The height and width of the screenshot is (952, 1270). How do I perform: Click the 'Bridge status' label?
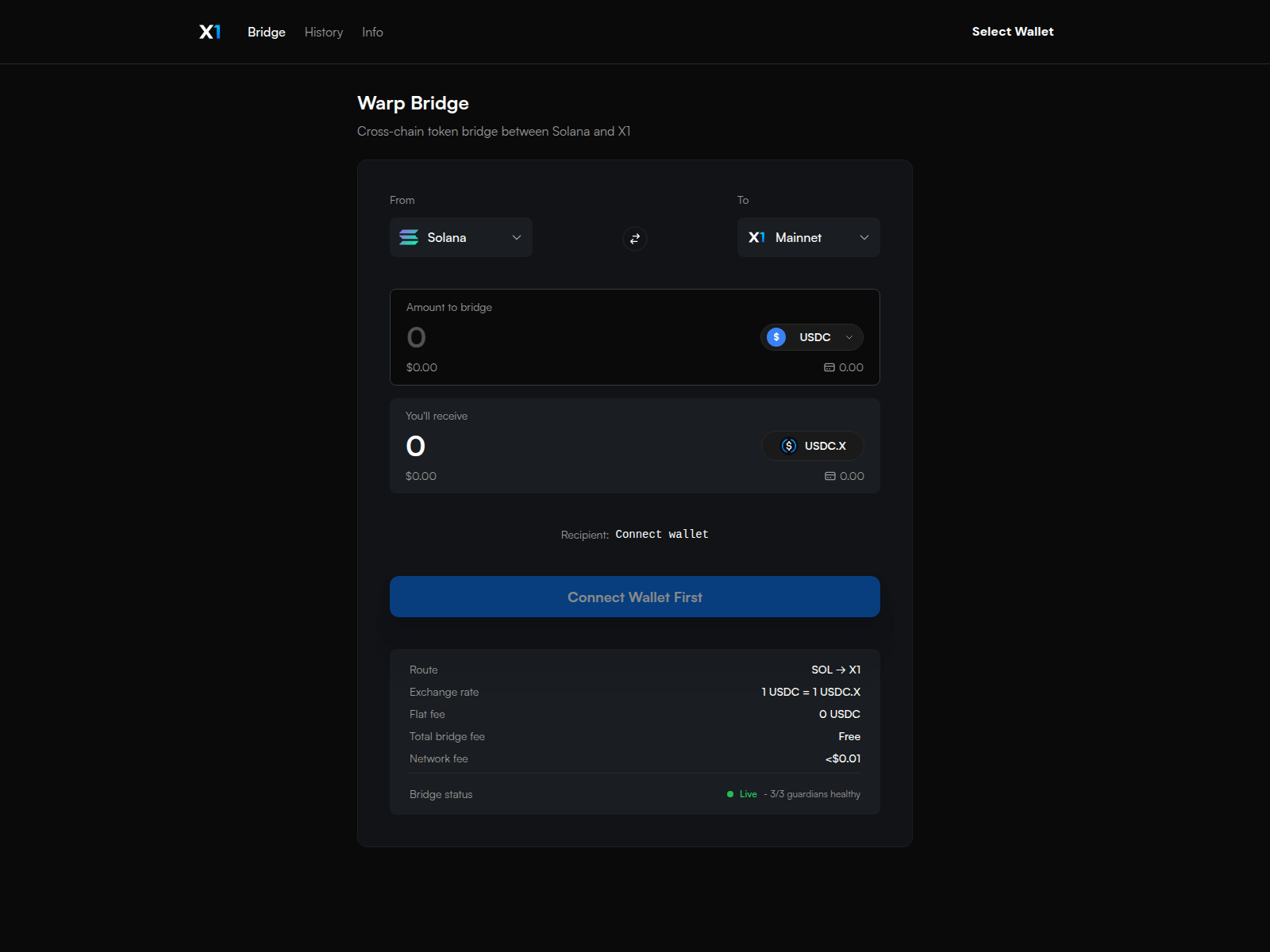441,794
